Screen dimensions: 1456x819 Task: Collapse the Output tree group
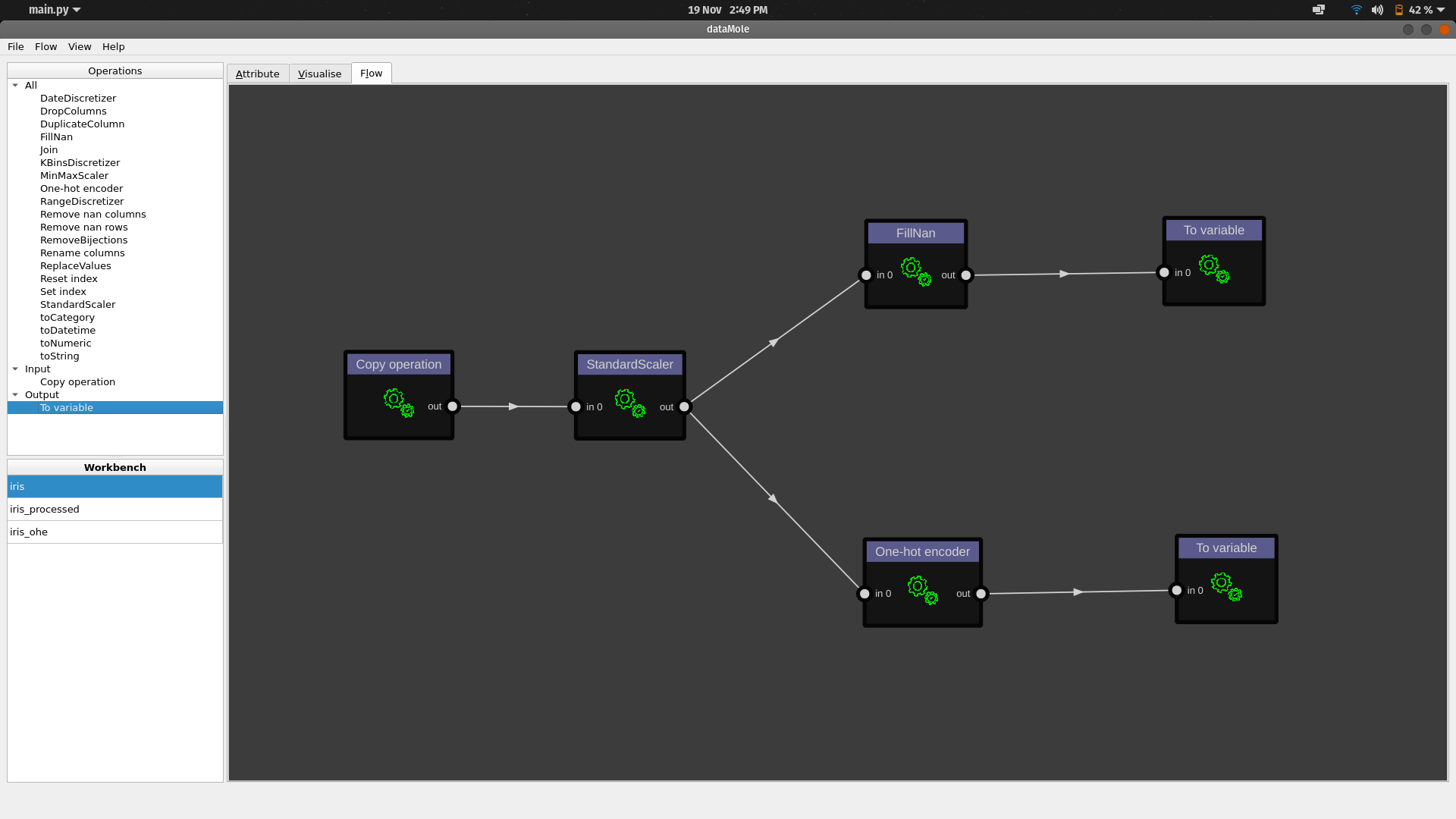click(x=15, y=394)
